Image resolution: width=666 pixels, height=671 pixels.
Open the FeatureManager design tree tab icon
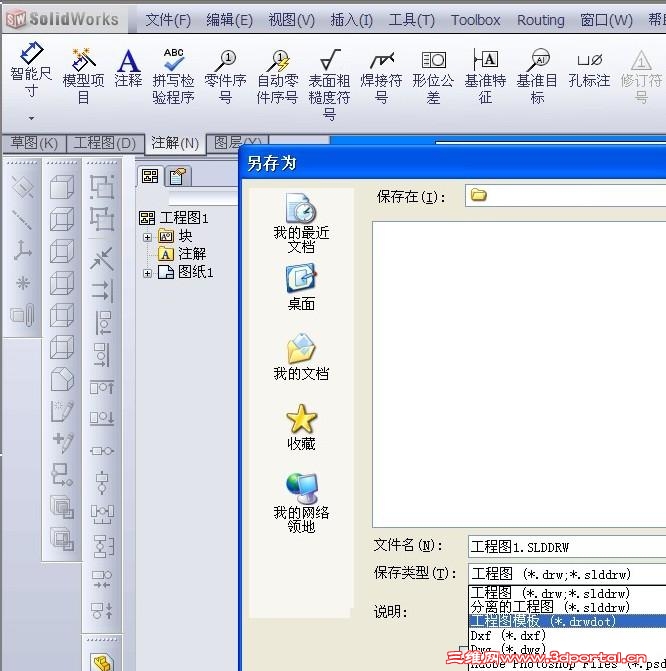pos(150,176)
